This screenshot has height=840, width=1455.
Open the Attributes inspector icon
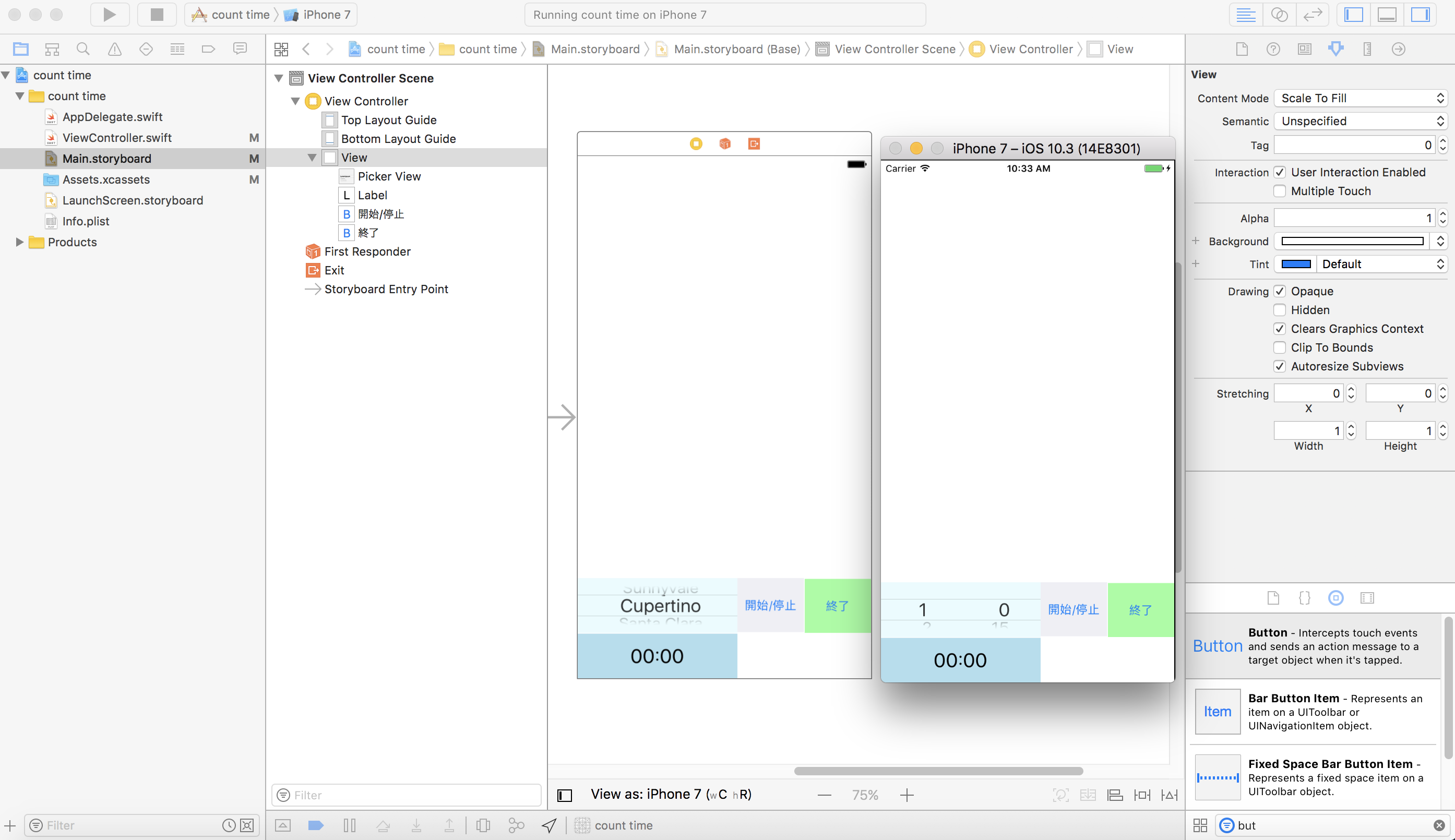tap(1335, 49)
